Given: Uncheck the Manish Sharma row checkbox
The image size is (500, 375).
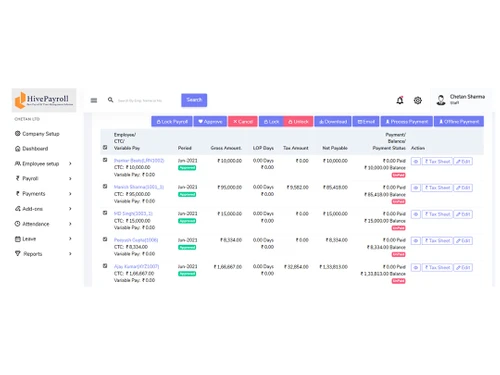Looking at the screenshot, I should tap(105, 186).
